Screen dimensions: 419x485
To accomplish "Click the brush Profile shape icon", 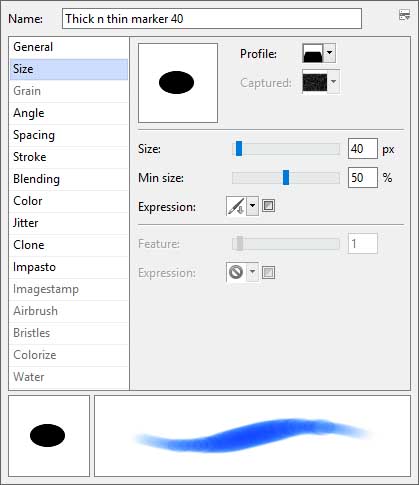I will click(x=313, y=53).
